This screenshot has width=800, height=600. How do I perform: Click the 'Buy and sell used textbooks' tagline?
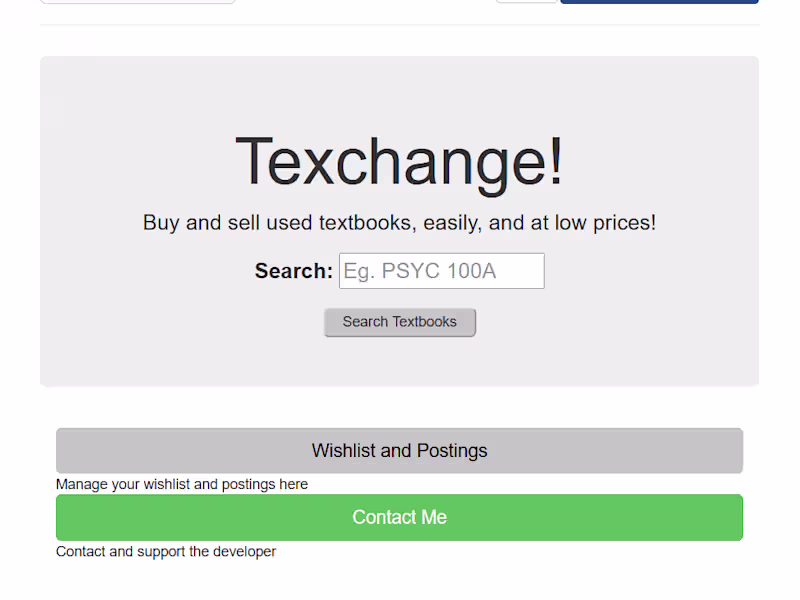point(399,223)
